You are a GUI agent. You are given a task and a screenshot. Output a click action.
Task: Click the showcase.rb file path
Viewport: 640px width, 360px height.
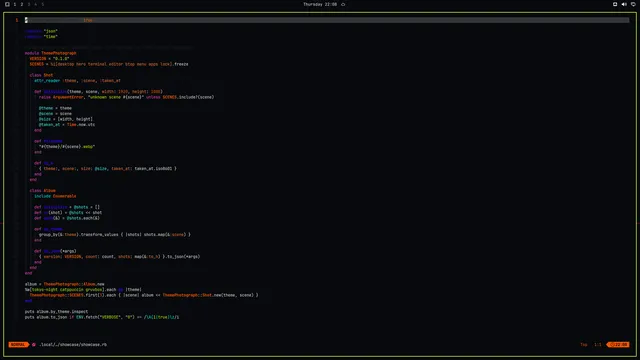(x=73, y=344)
